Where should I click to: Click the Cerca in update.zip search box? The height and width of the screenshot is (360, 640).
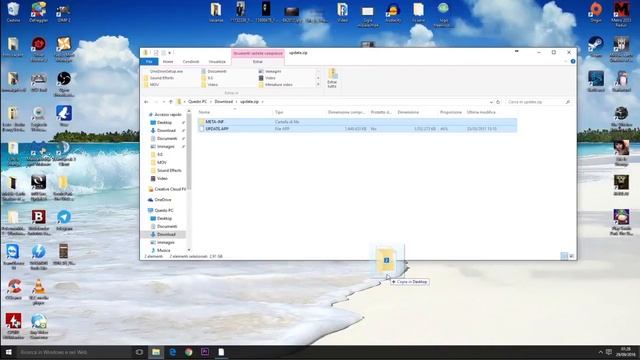(538, 102)
